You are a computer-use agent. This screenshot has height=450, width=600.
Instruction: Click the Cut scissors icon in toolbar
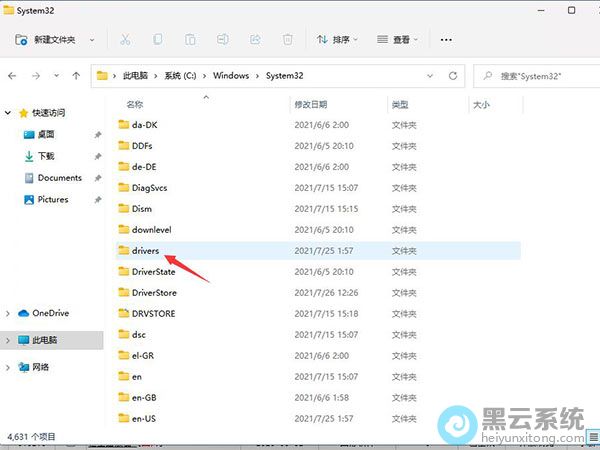(x=125, y=39)
